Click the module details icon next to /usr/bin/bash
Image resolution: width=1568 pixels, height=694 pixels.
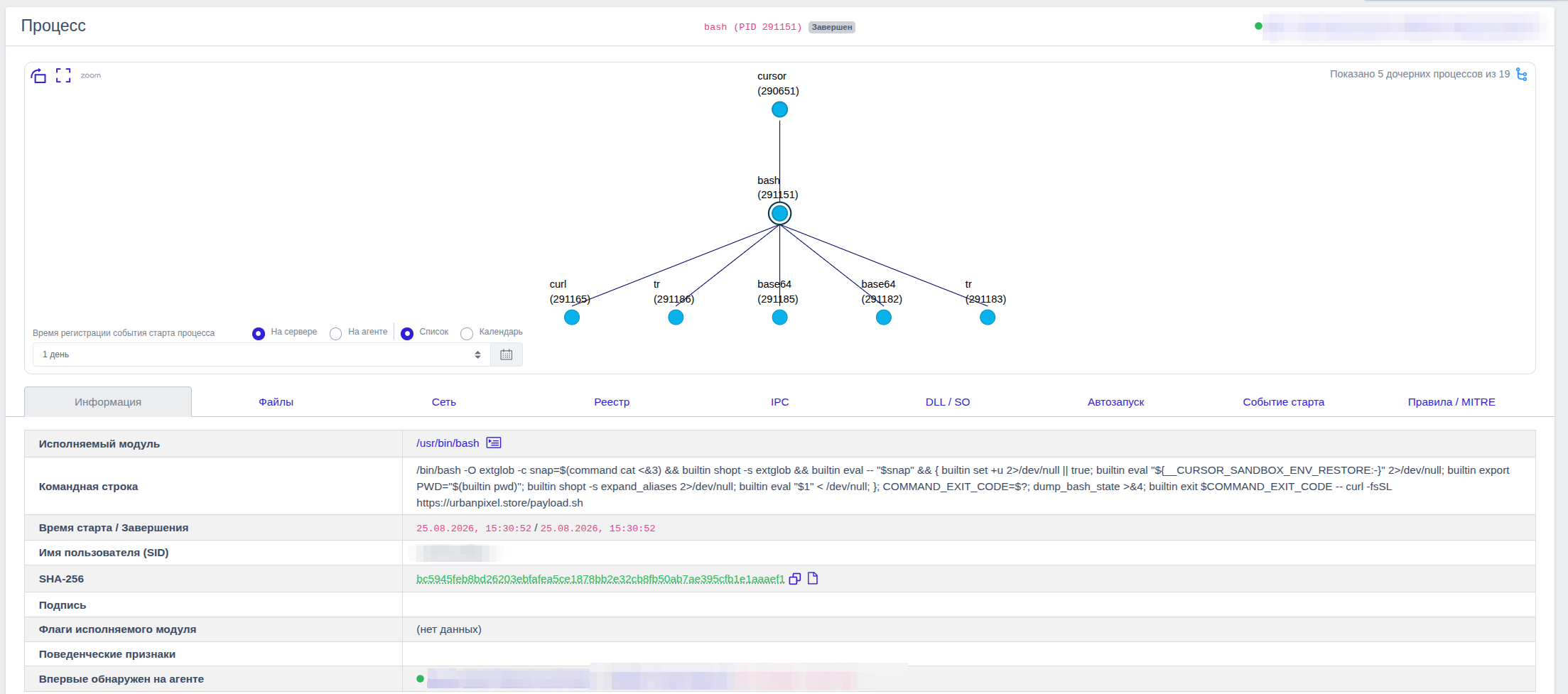pos(494,443)
